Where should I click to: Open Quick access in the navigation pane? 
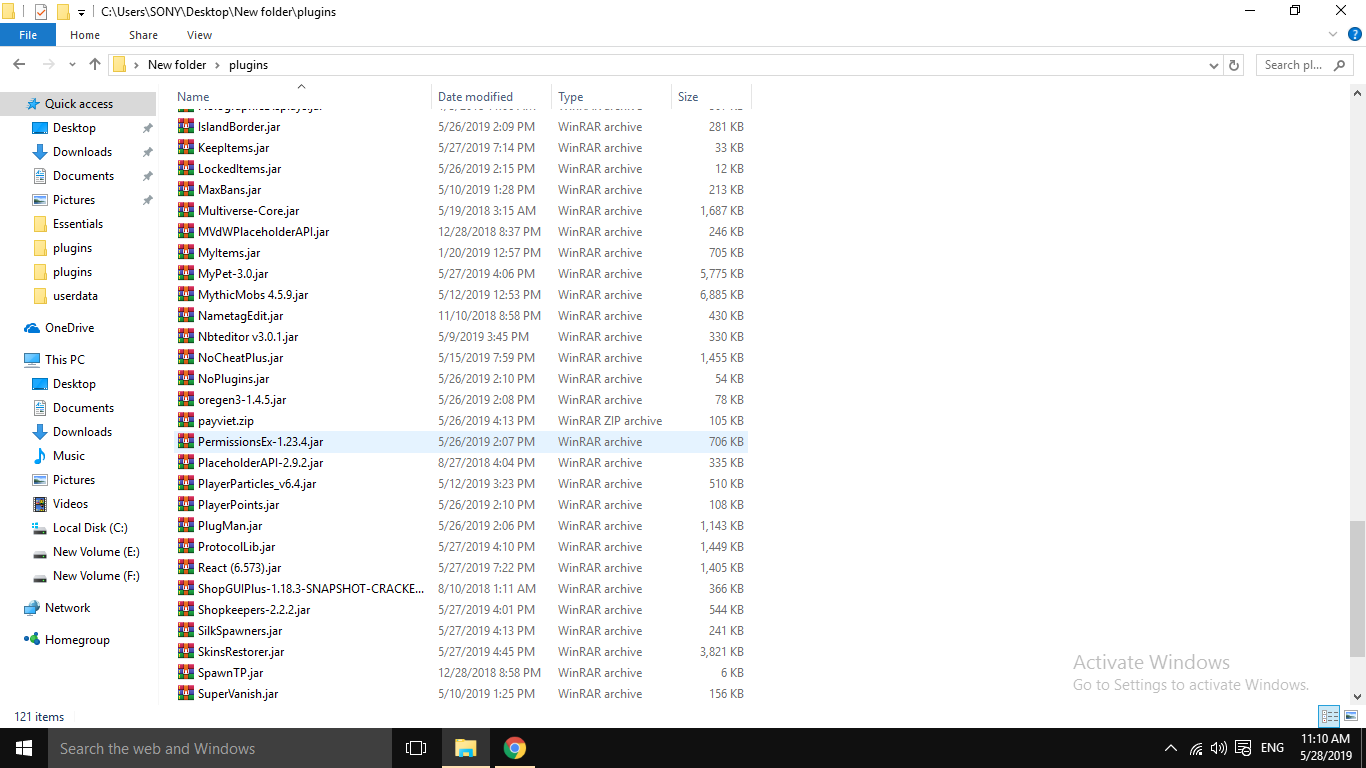(79, 104)
